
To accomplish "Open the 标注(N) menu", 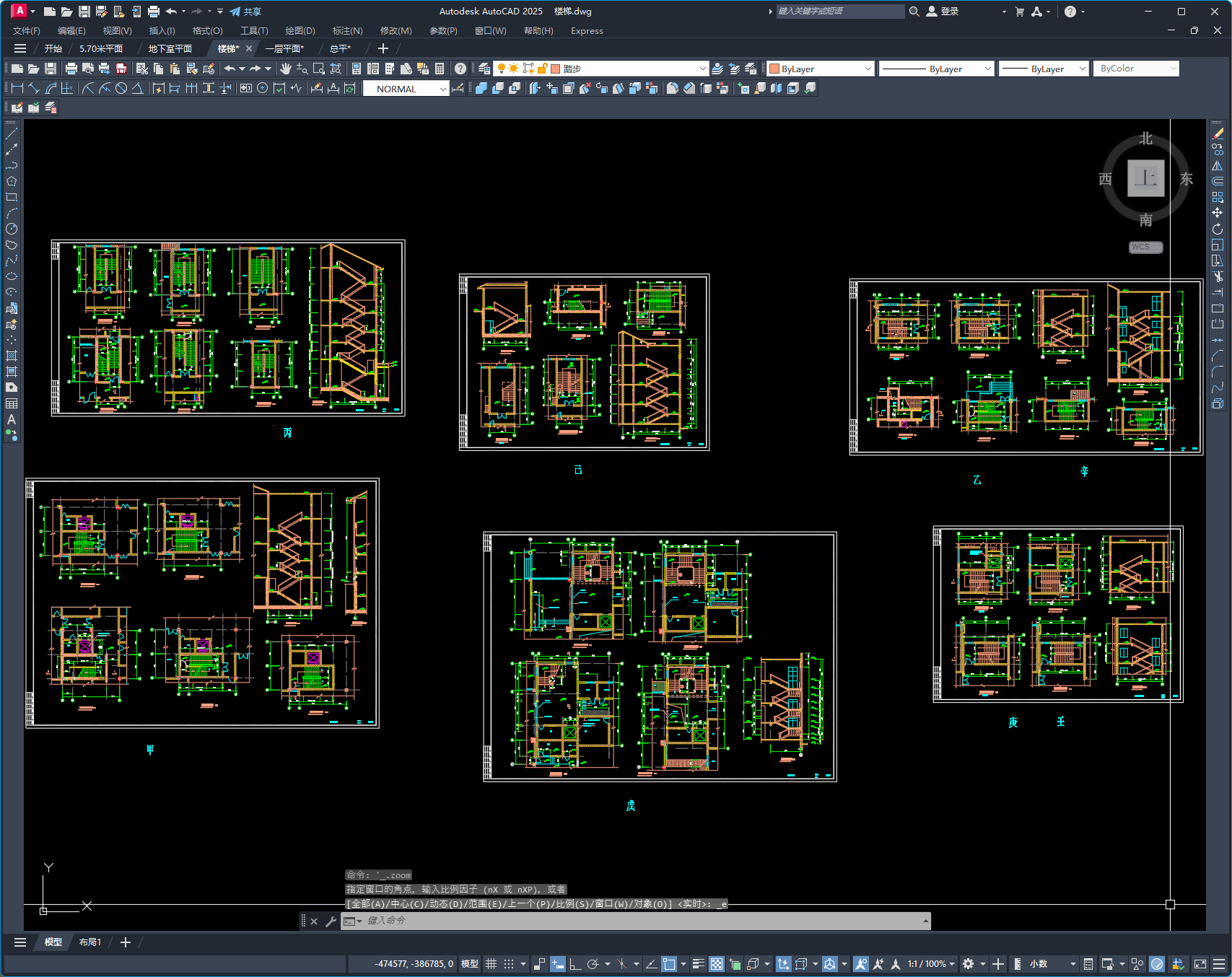I will pyautogui.click(x=348, y=31).
